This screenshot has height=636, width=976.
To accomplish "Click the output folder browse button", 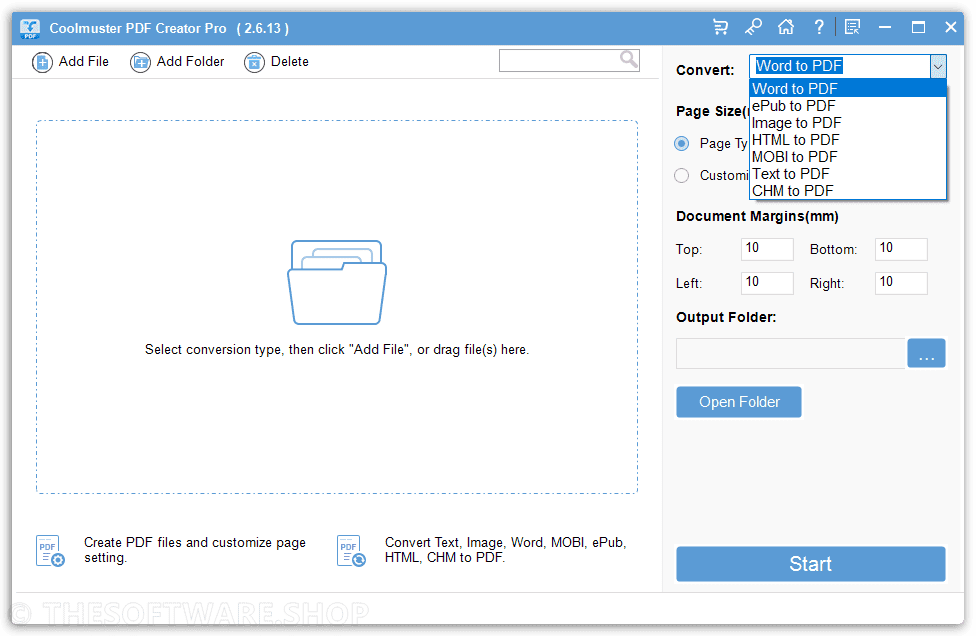I will click(926, 353).
